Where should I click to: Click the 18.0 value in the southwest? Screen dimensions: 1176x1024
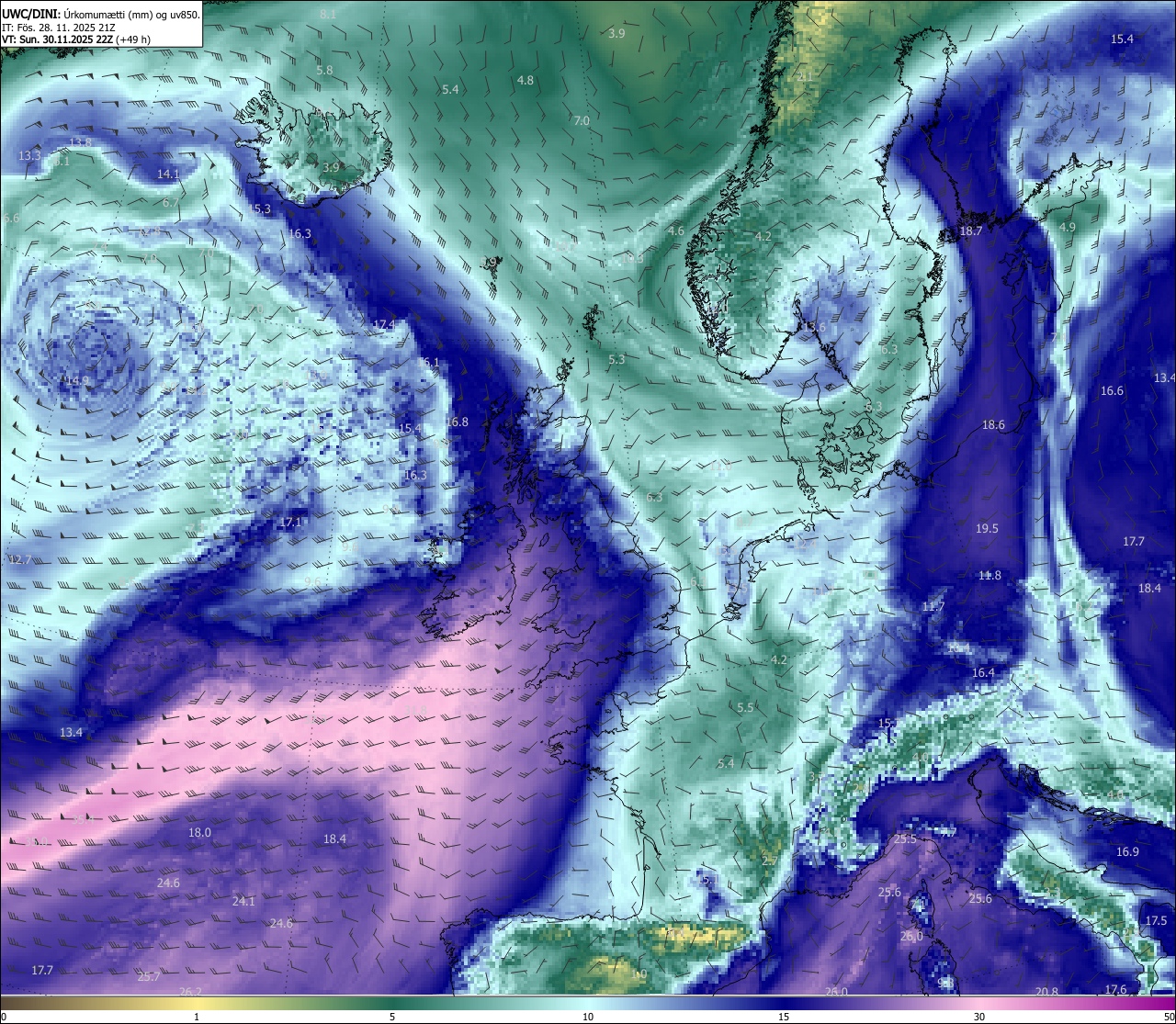[199, 833]
